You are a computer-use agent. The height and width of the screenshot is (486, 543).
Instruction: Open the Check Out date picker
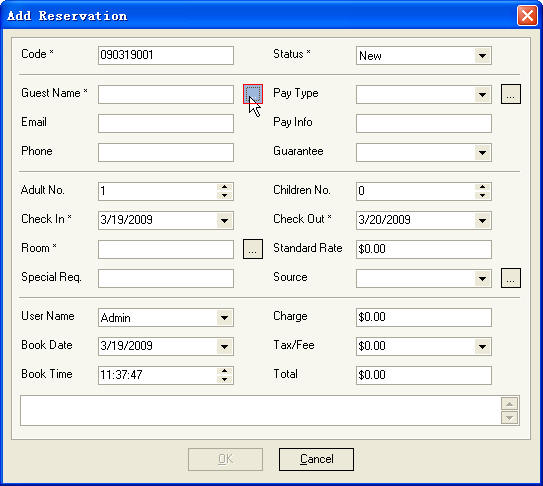(482, 220)
